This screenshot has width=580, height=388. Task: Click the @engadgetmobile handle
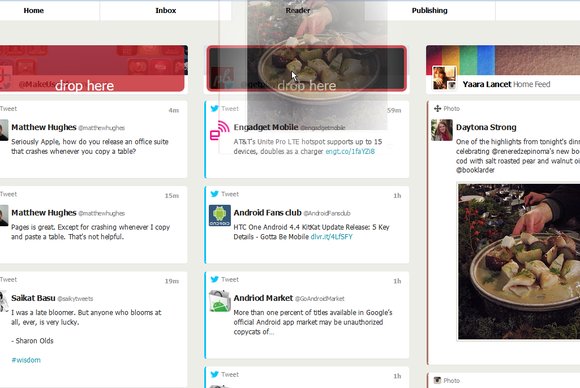pos(322,128)
